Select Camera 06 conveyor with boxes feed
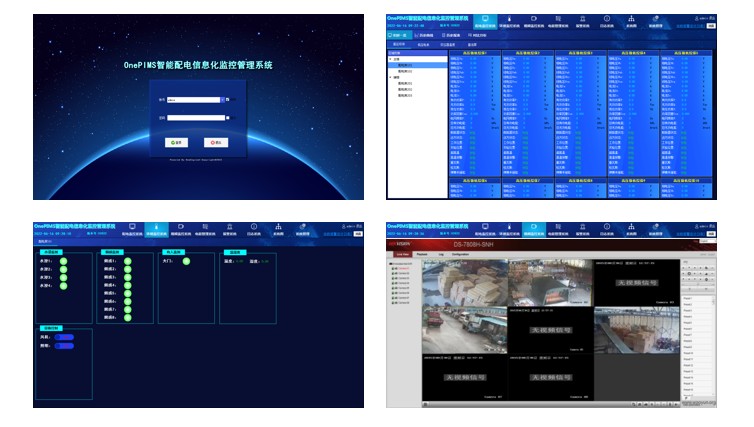The height and width of the screenshot is (427, 754). coord(637,330)
